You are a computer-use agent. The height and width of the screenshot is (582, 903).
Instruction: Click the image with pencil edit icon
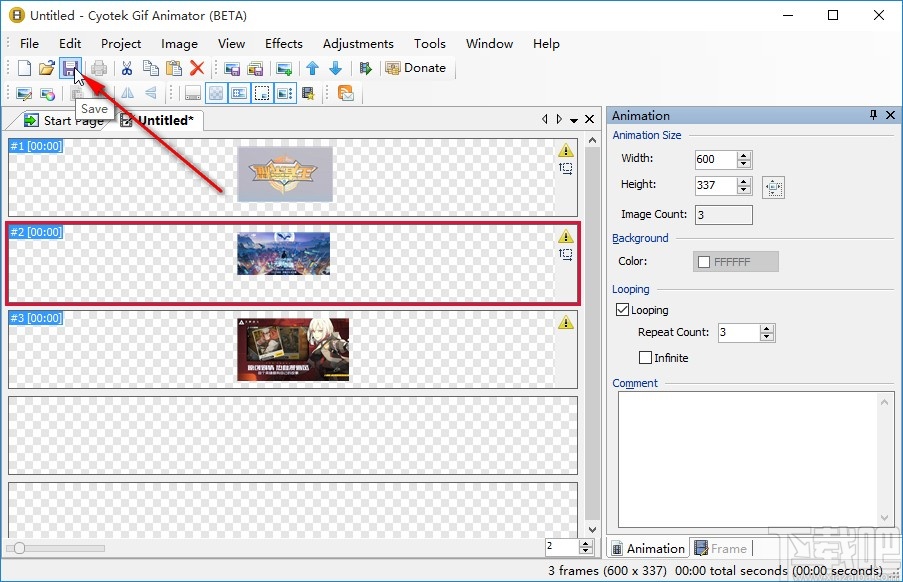(x=24, y=93)
